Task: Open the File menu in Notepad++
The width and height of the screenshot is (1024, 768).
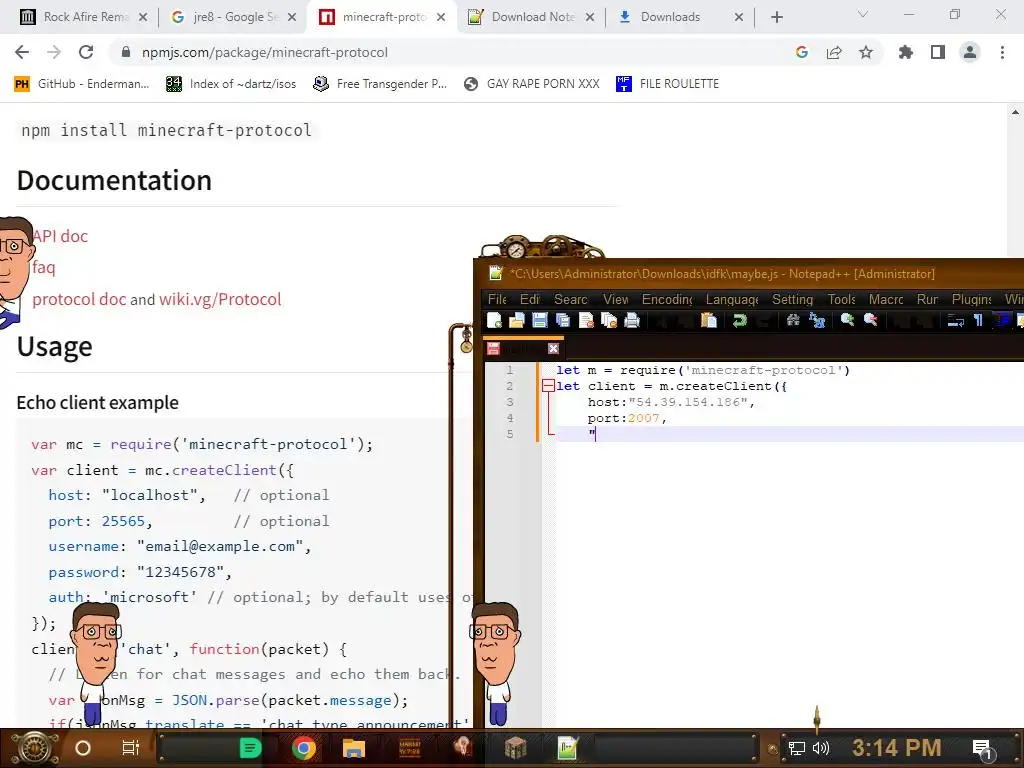Action: pos(497,299)
